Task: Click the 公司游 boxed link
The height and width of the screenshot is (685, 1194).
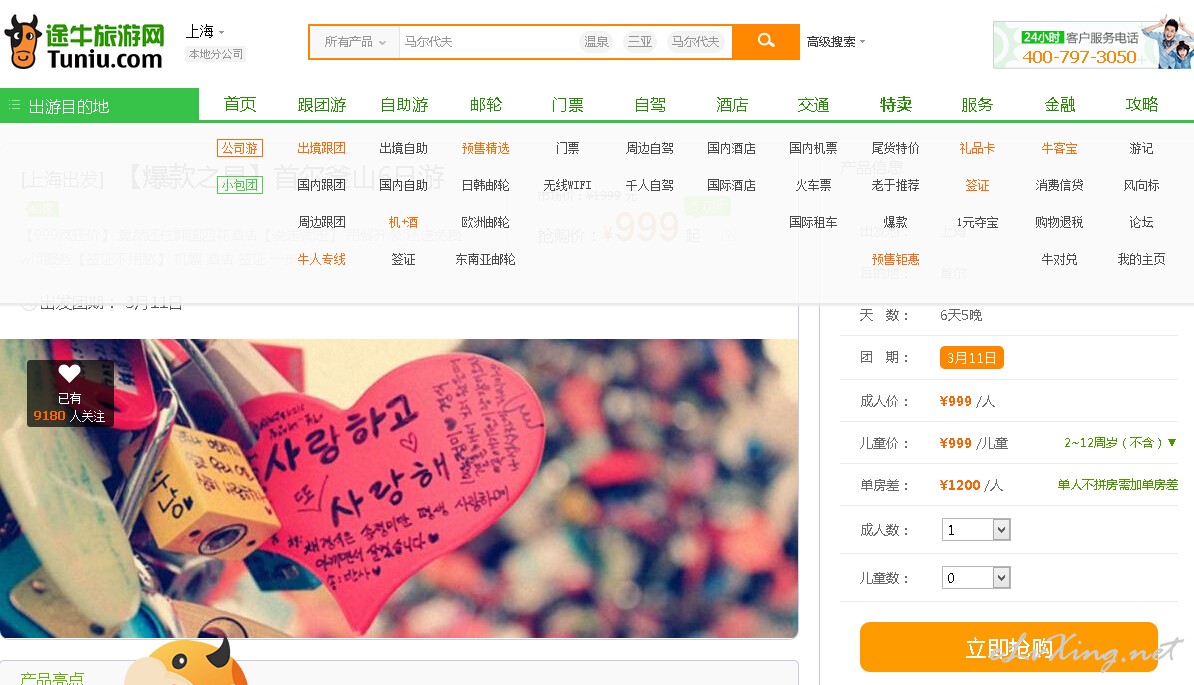Action: pos(240,148)
